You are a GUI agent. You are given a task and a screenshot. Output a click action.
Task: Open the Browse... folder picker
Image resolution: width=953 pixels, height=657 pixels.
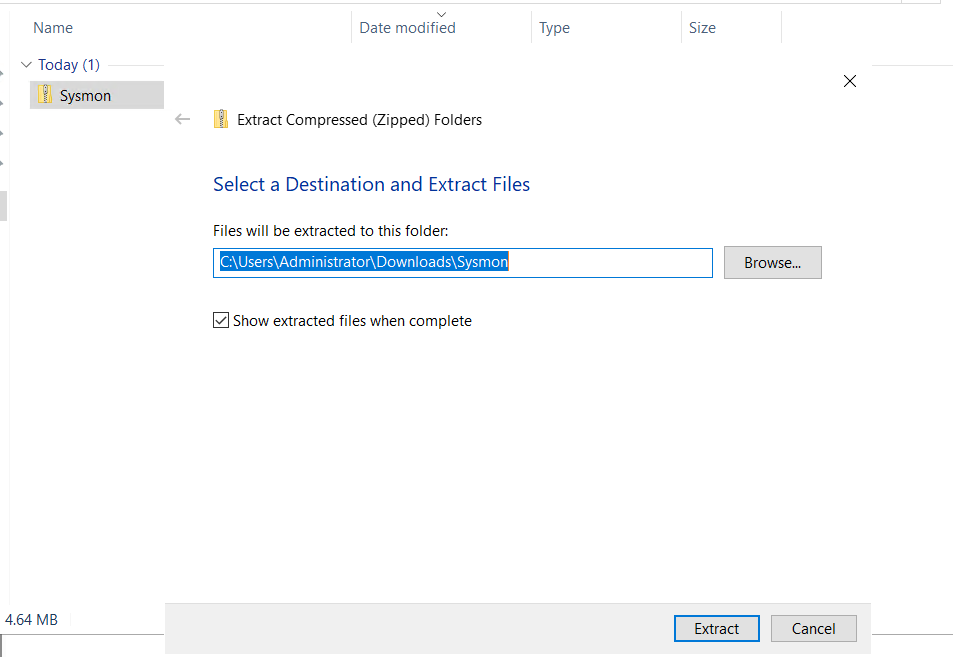coord(772,263)
